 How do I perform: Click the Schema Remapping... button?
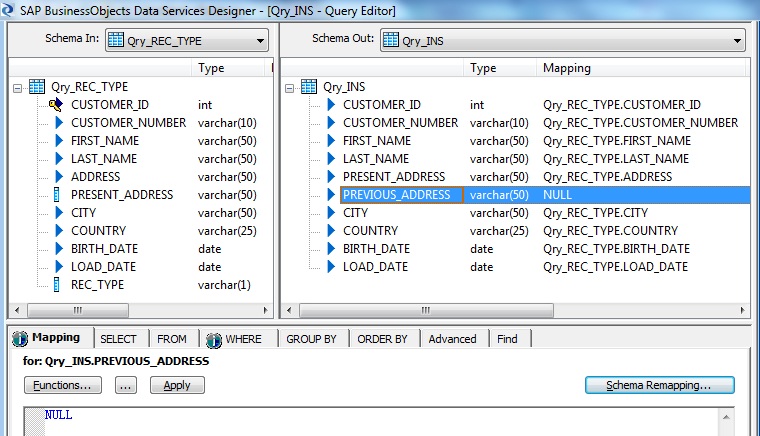660,385
